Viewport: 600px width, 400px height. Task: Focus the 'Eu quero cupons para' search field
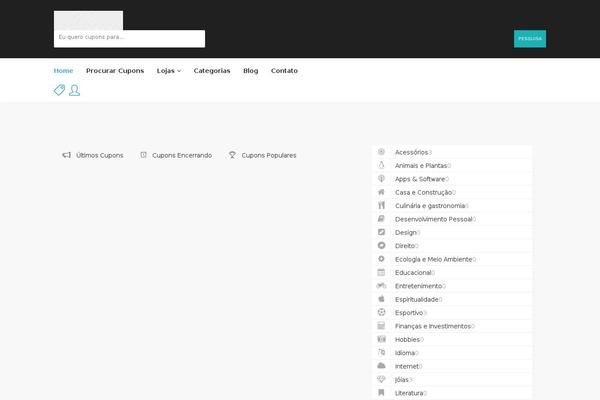tap(129, 39)
